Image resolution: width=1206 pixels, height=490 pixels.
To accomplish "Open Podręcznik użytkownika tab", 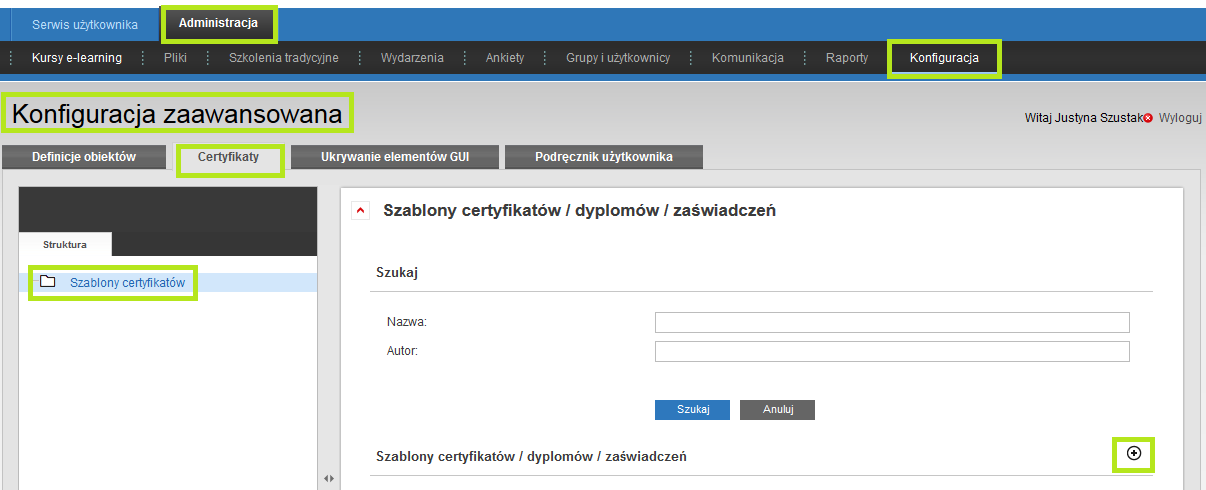I will click(x=604, y=157).
